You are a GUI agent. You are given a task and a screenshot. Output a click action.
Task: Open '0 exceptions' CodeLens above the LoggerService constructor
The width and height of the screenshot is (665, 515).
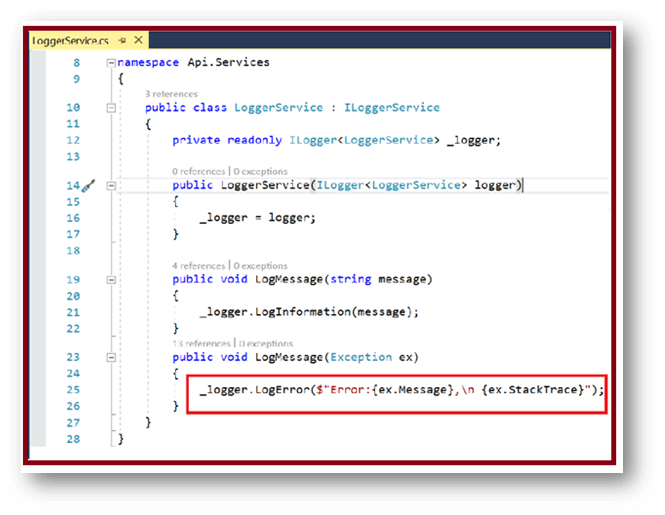[x=260, y=171]
